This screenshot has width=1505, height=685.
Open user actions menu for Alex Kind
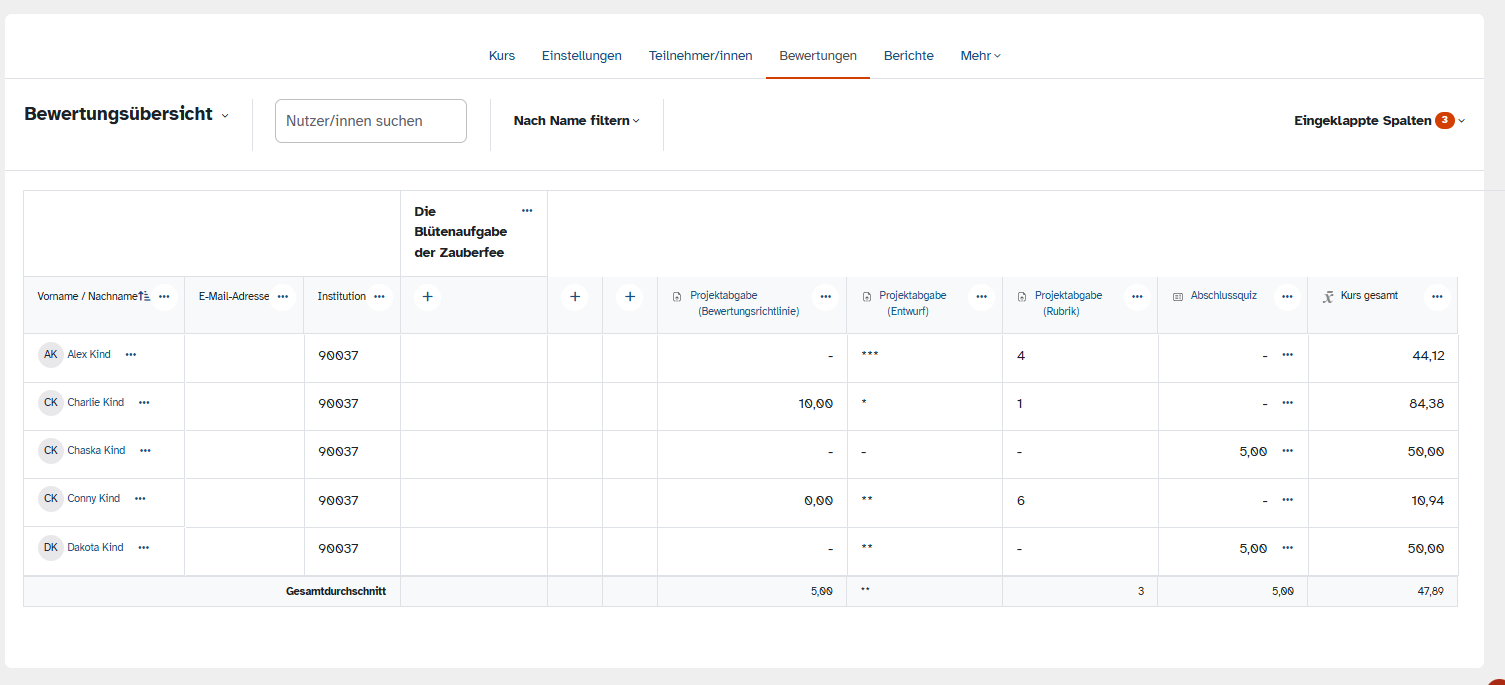131,355
